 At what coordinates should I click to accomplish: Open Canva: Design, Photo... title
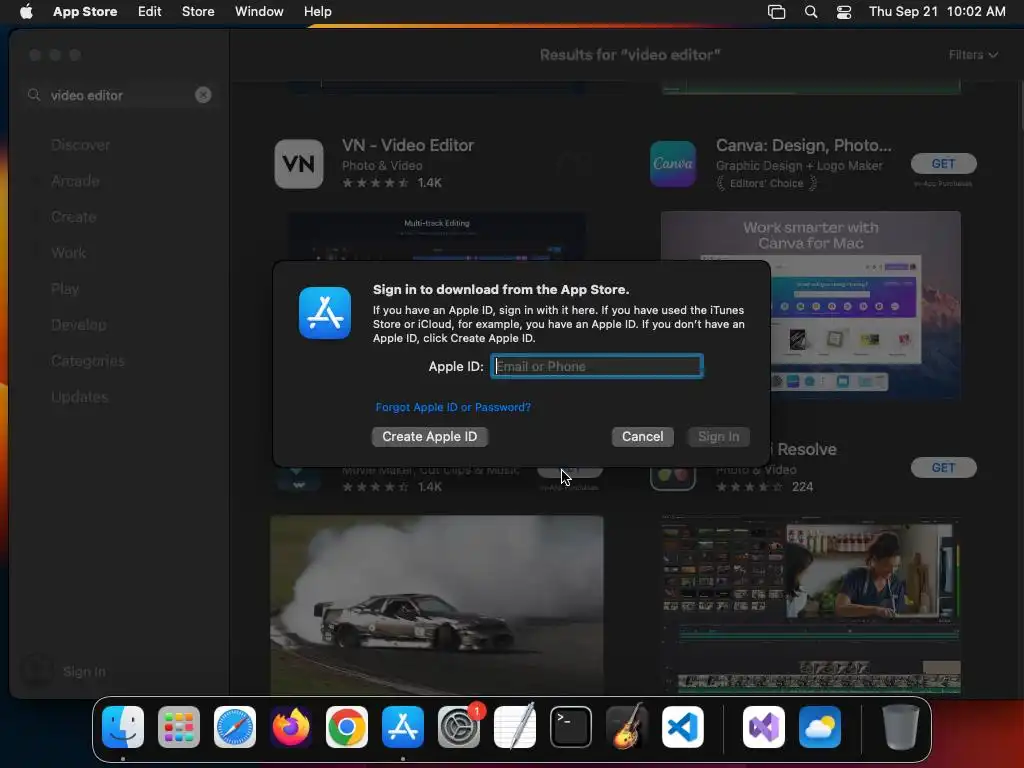click(803, 145)
